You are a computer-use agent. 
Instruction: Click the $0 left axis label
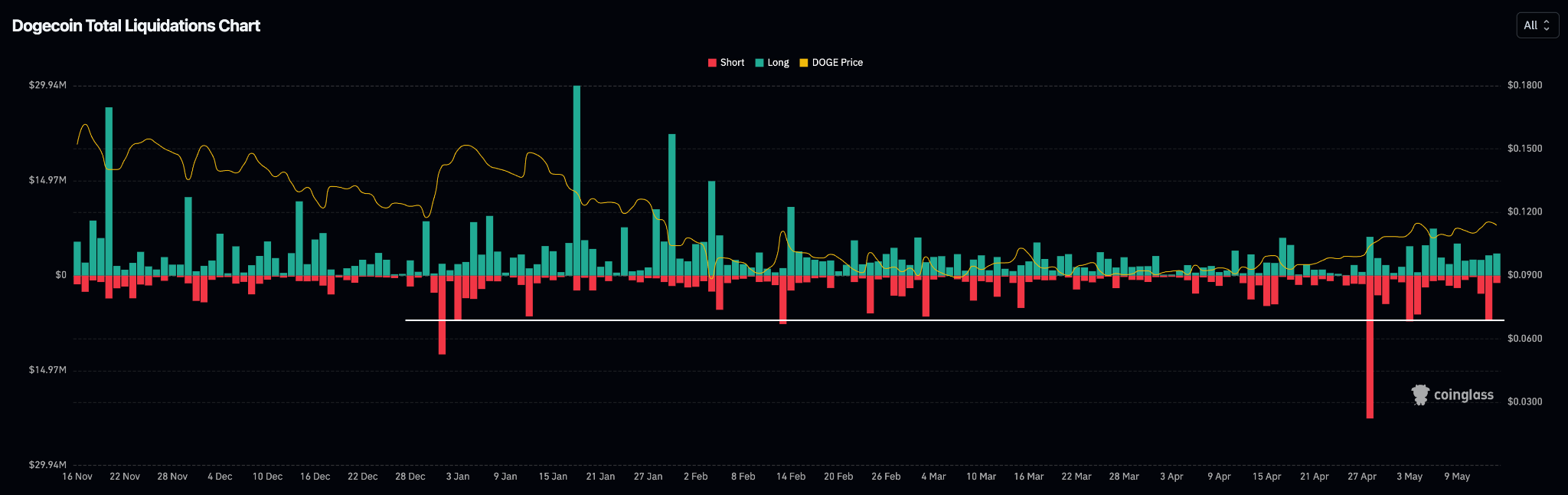click(x=60, y=275)
